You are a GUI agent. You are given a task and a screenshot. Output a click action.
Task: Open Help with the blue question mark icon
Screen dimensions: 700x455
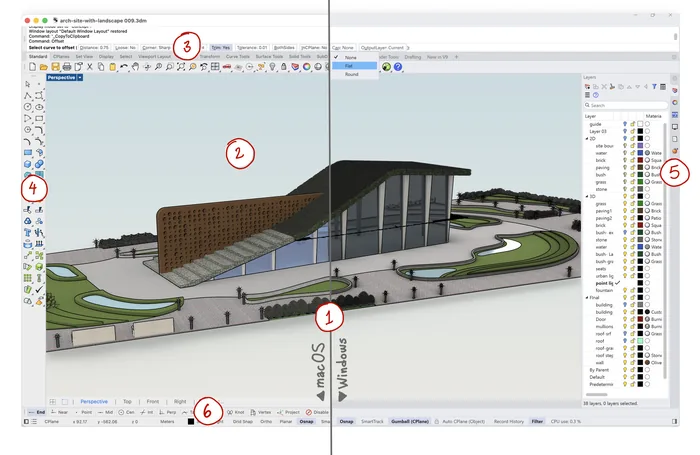[x=398, y=67]
